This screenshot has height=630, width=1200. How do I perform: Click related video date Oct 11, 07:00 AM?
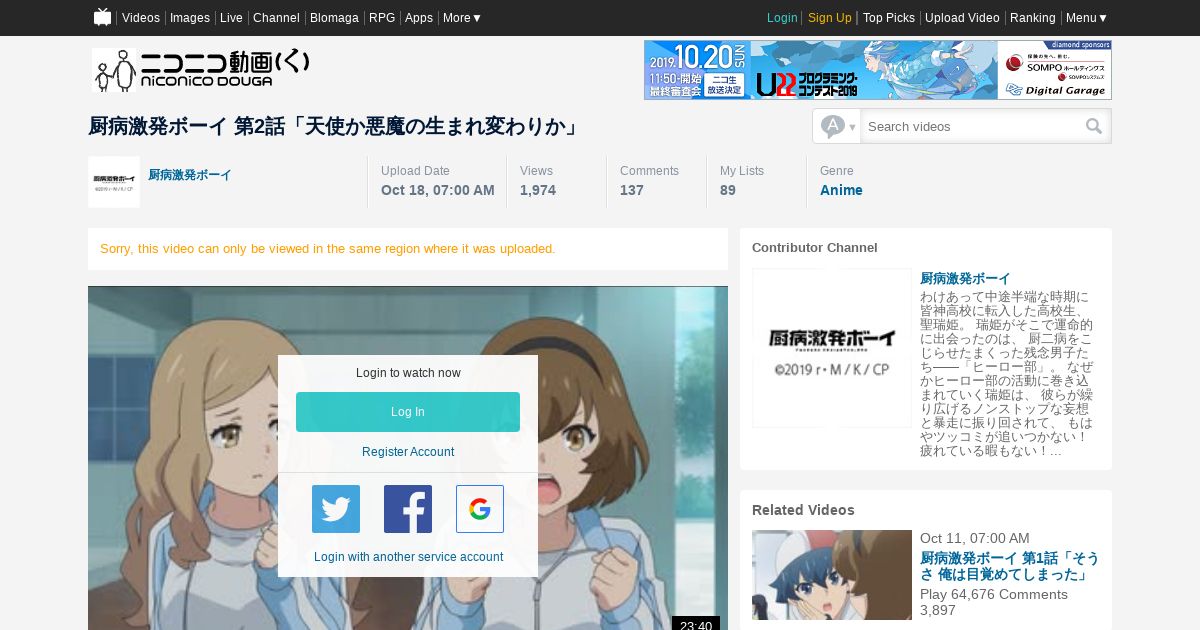click(975, 538)
